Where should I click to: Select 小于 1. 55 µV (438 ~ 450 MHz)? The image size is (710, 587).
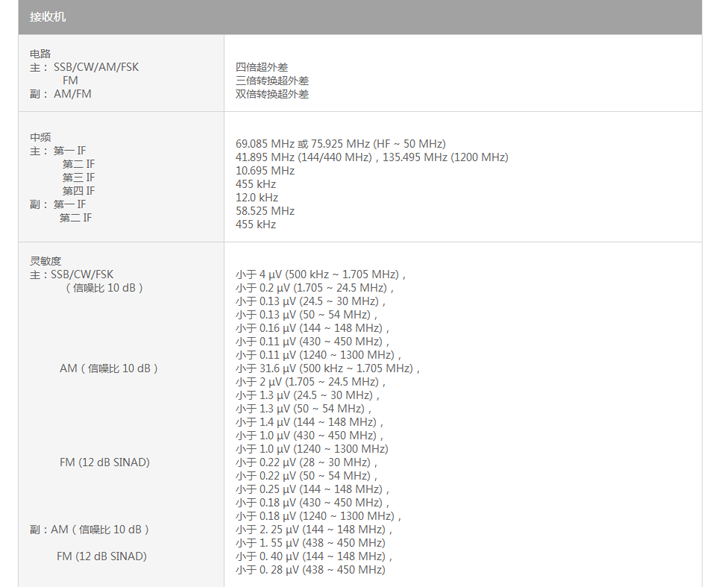click(311, 543)
